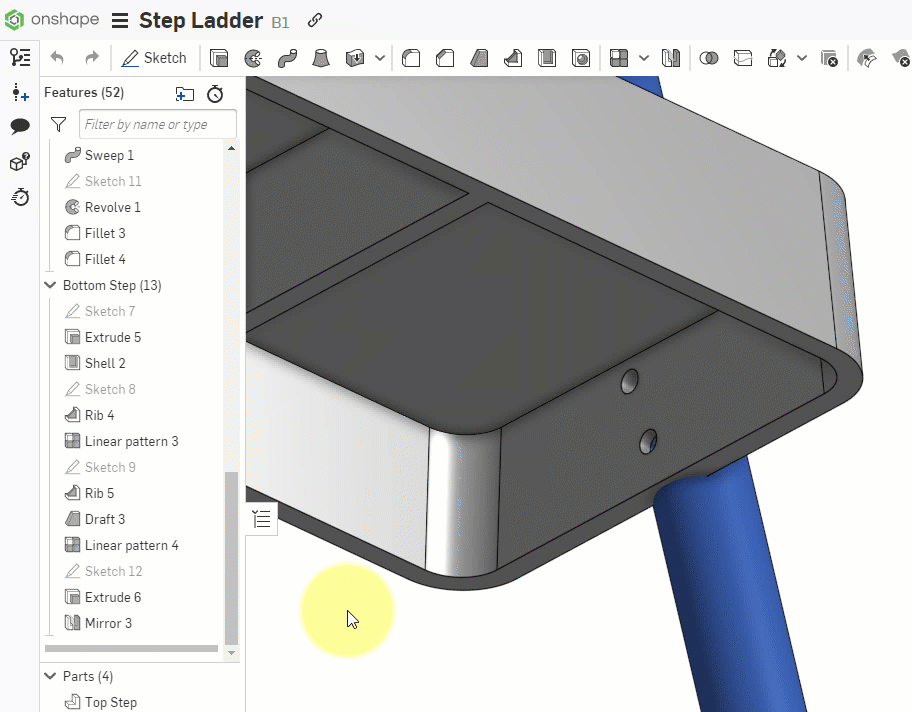
Task: Open the Sweep tool in the toolbar
Action: (x=287, y=58)
